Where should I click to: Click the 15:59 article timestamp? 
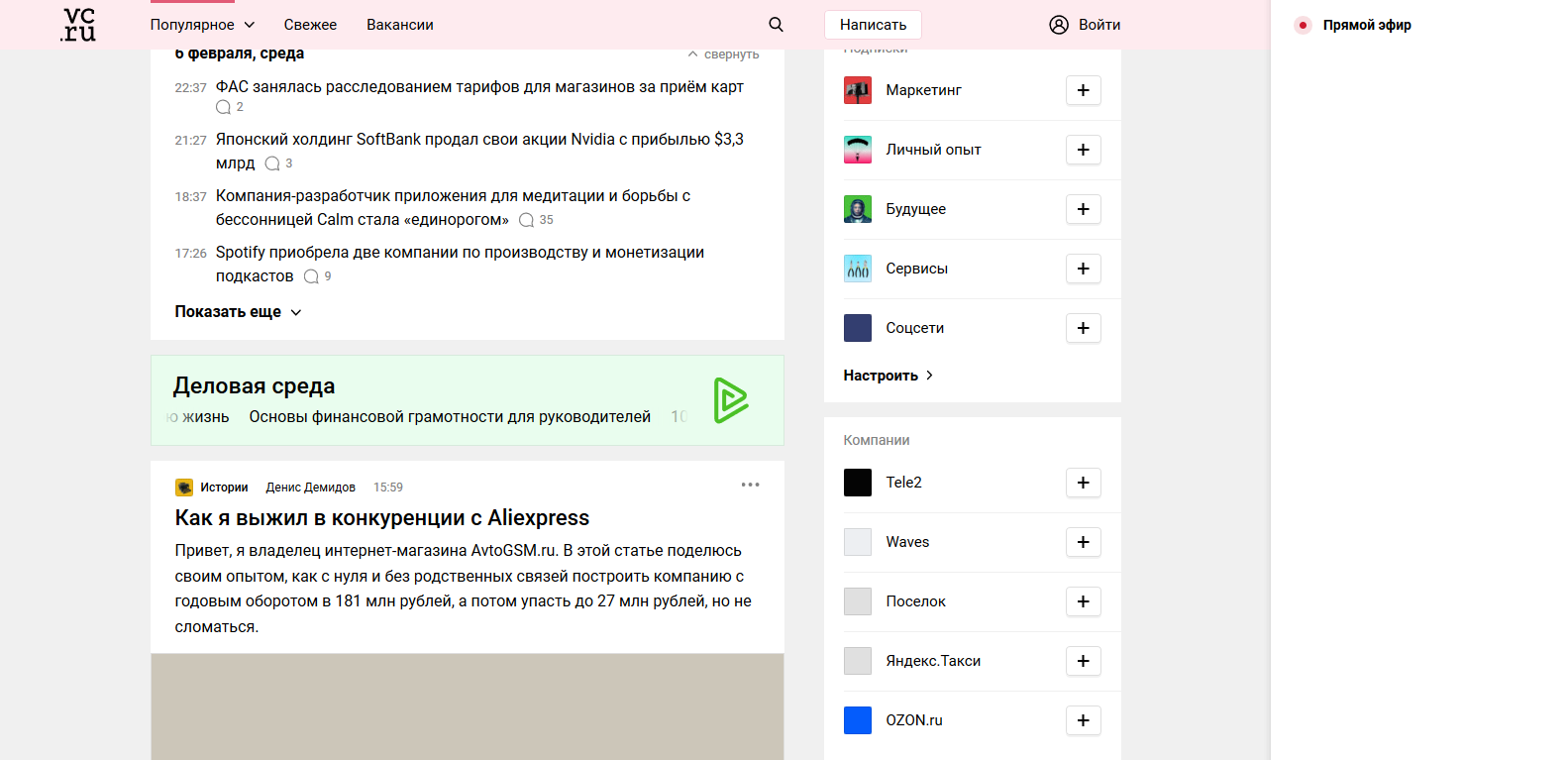pos(388,488)
